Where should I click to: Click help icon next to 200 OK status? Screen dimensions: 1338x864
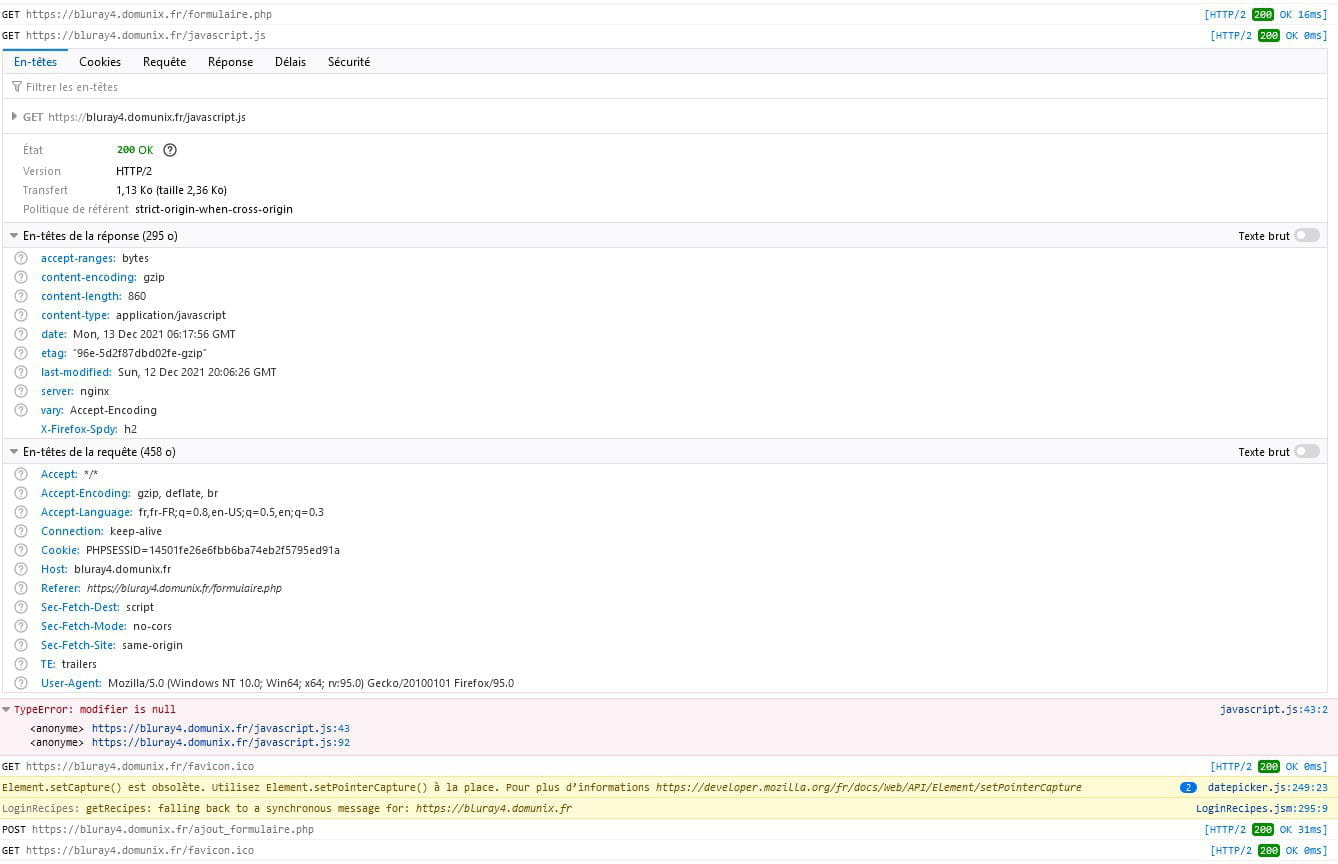tap(170, 150)
